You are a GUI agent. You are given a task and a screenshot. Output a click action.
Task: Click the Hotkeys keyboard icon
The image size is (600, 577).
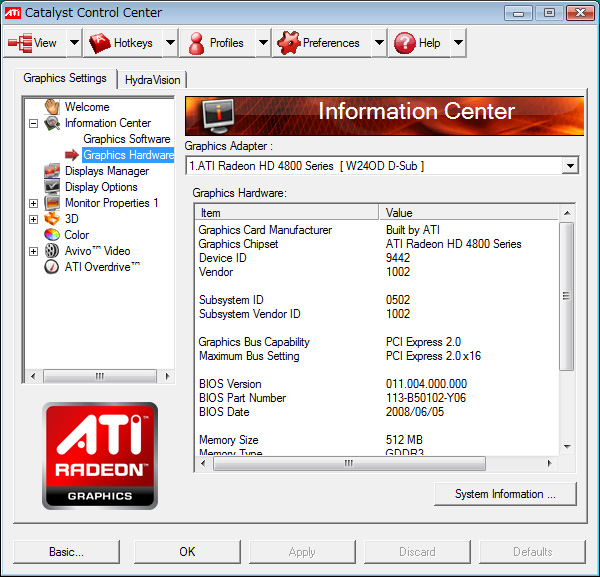coord(99,43)
